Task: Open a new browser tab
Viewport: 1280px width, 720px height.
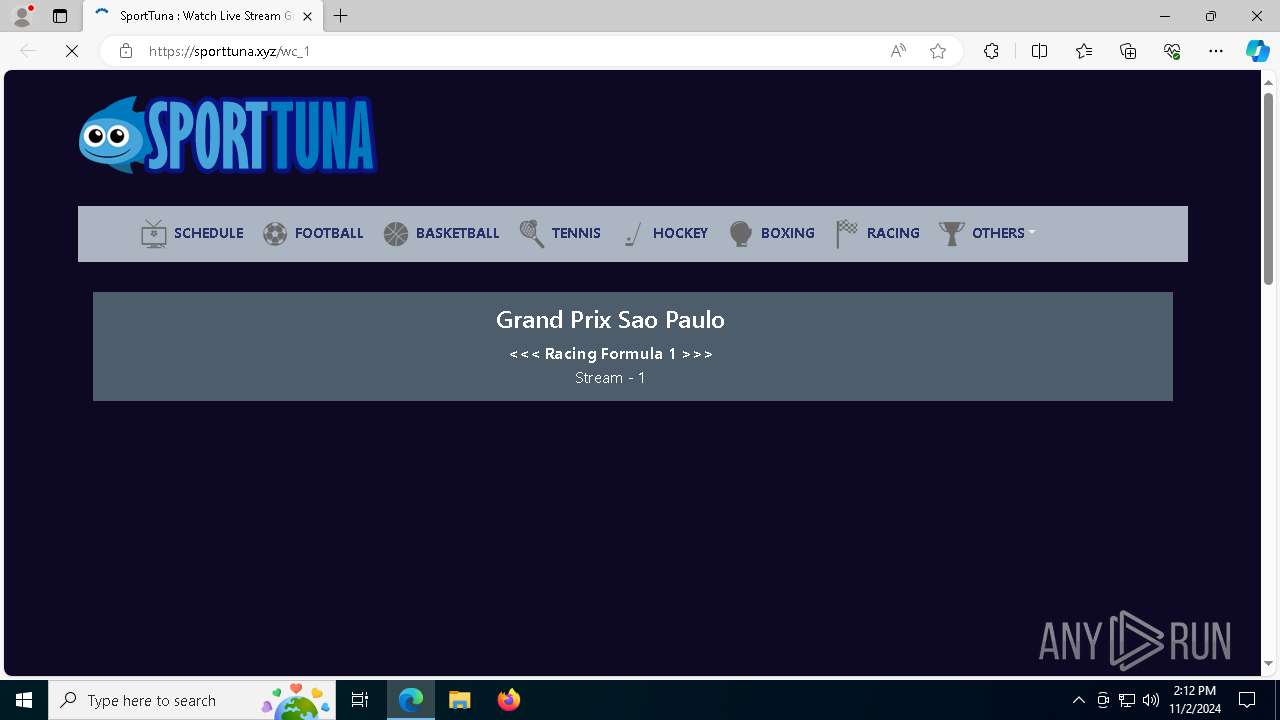Action: tap(341, 16)
